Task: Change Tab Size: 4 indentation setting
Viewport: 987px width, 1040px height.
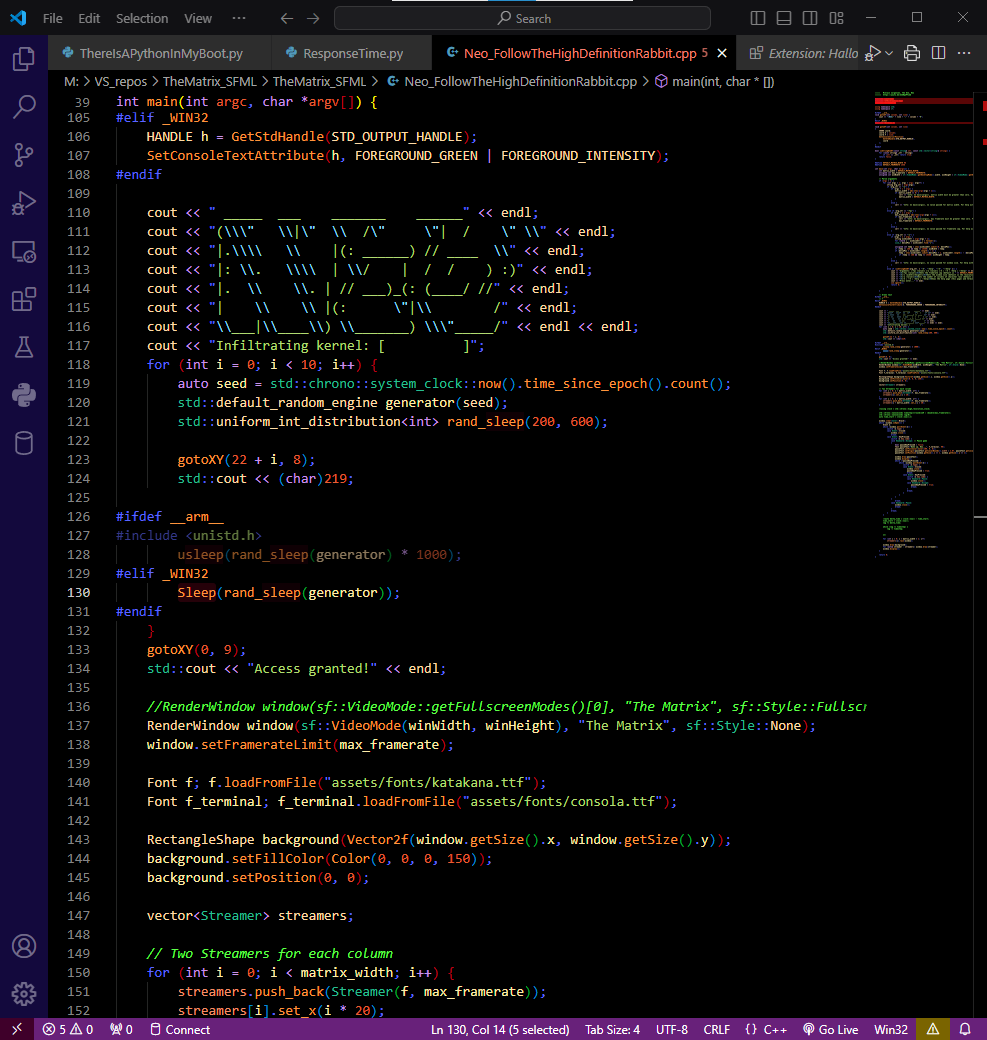Action: (612, 1029)
